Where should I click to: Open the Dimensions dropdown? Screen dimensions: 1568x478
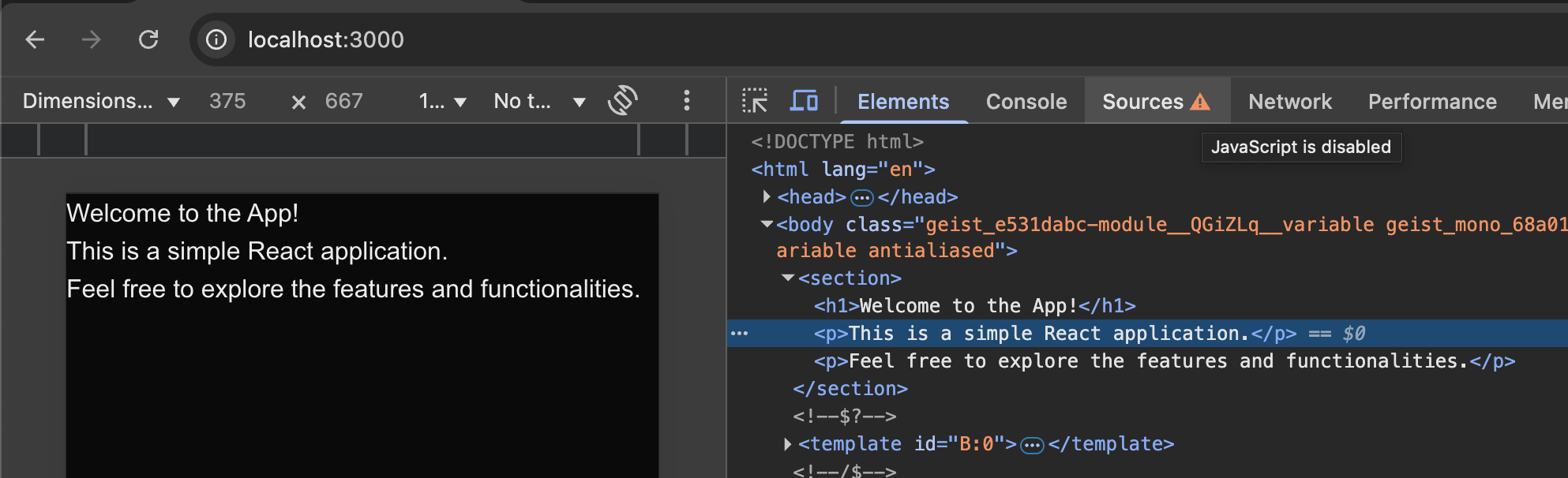[x=101, y=101]
